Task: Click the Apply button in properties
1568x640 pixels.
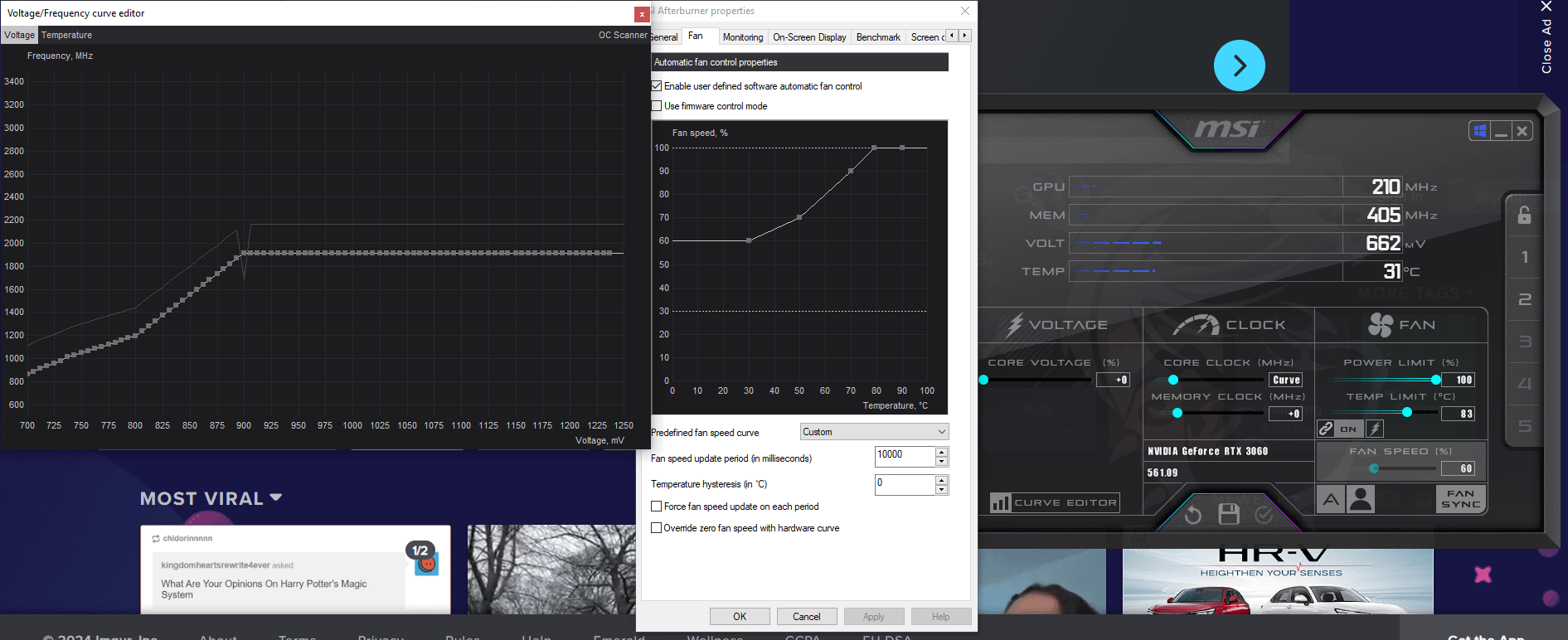Action: (x=874, y=617)
